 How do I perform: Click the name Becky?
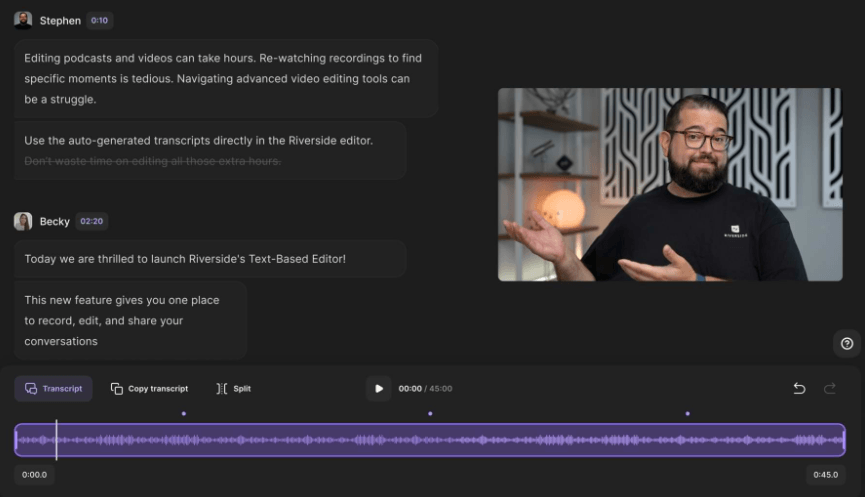pos(55,221)
